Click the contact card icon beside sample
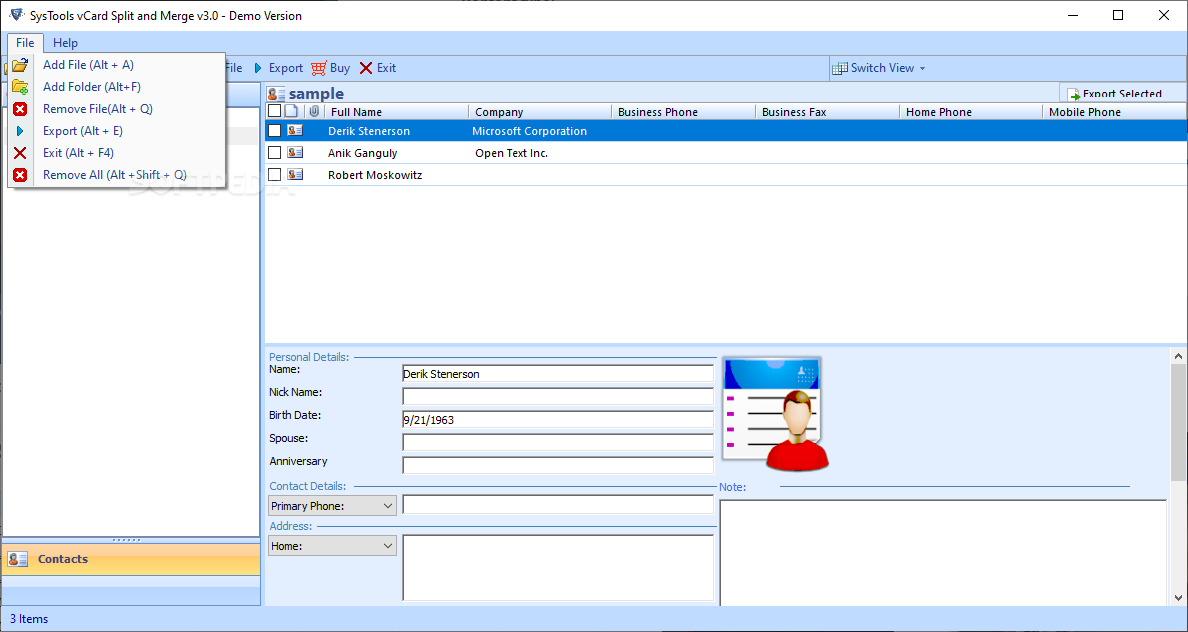1188x632 pixels. [x=277, y=94]
